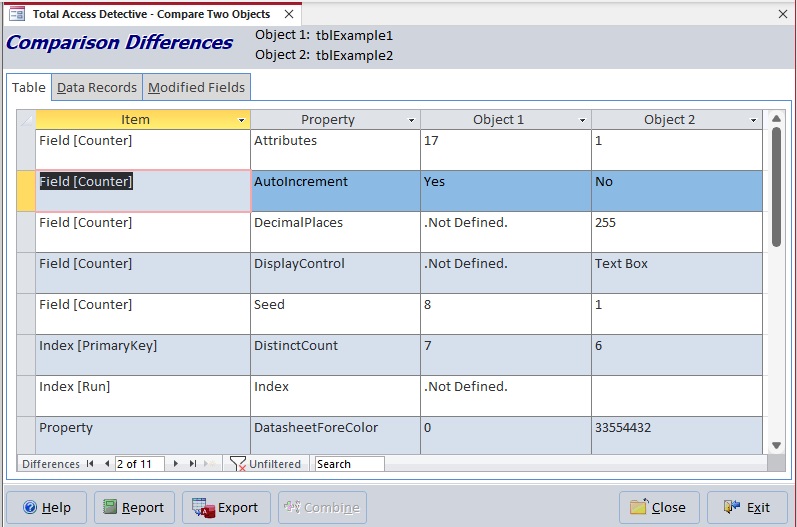Click the window close X at top right
797x527 pixels.
tap(783, 14)
